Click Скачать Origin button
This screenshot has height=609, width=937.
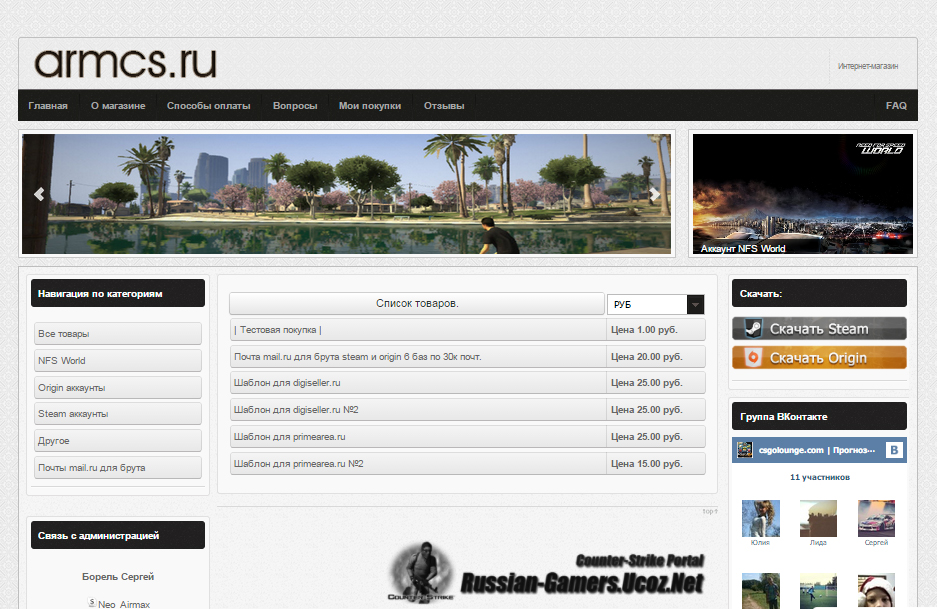point(819,357)
